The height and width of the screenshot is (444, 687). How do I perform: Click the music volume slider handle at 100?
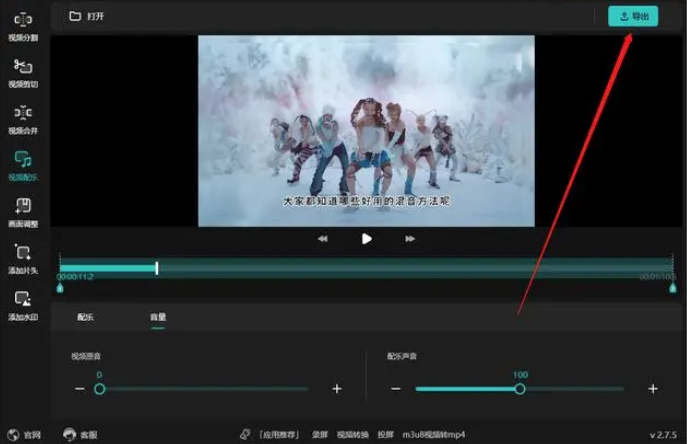pyautogui.click(x=520, y=389)
